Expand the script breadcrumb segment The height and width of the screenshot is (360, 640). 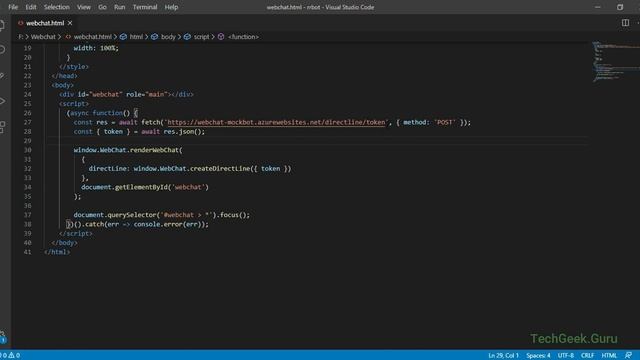[x=201, y=37]
